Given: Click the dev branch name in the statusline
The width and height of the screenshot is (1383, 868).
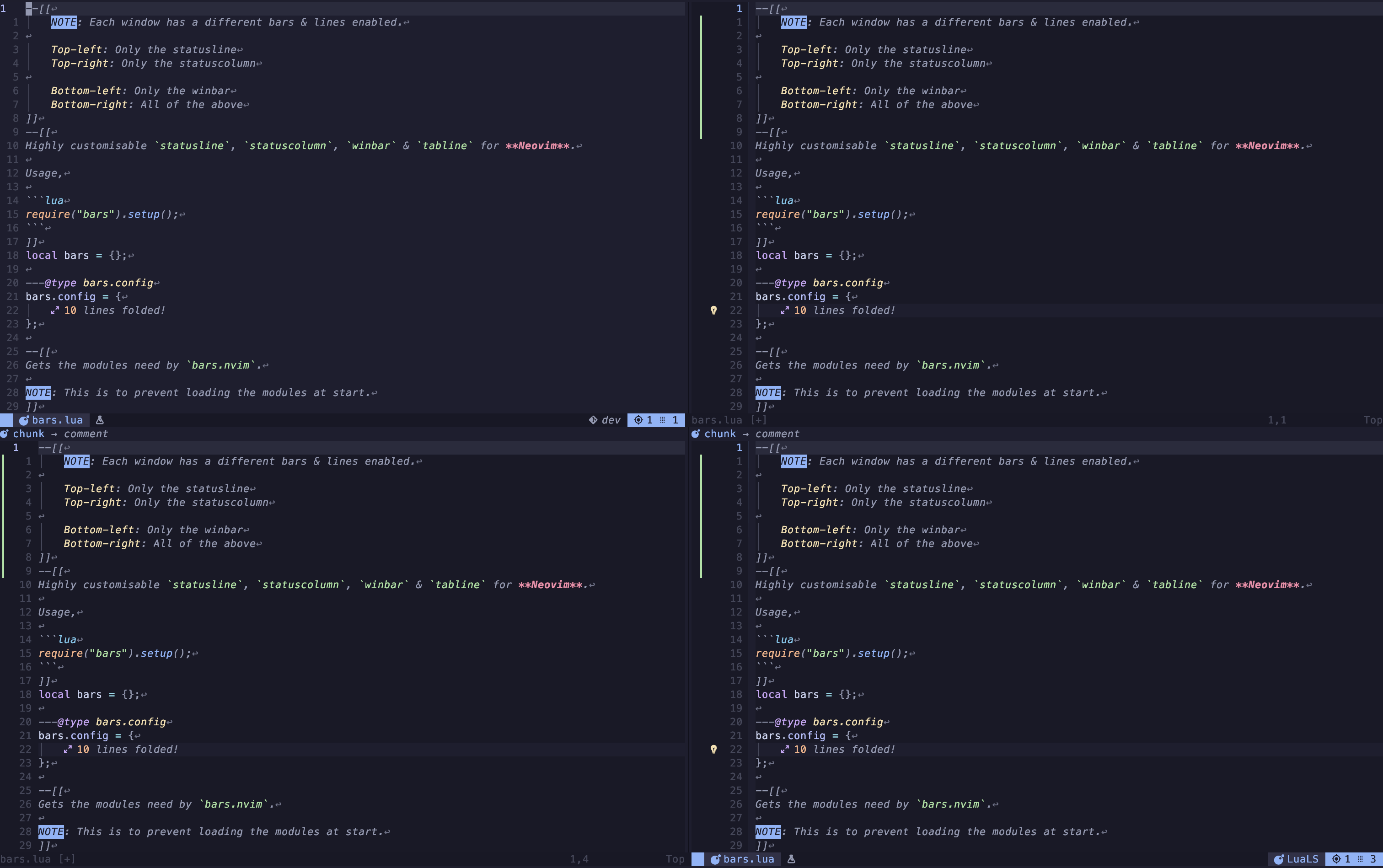Looking at the screenshot, I should (611, 420).
